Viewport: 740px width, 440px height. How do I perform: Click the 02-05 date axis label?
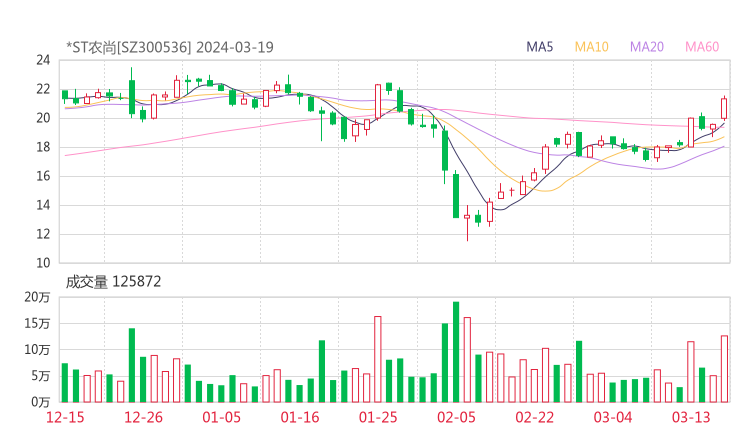456,417
